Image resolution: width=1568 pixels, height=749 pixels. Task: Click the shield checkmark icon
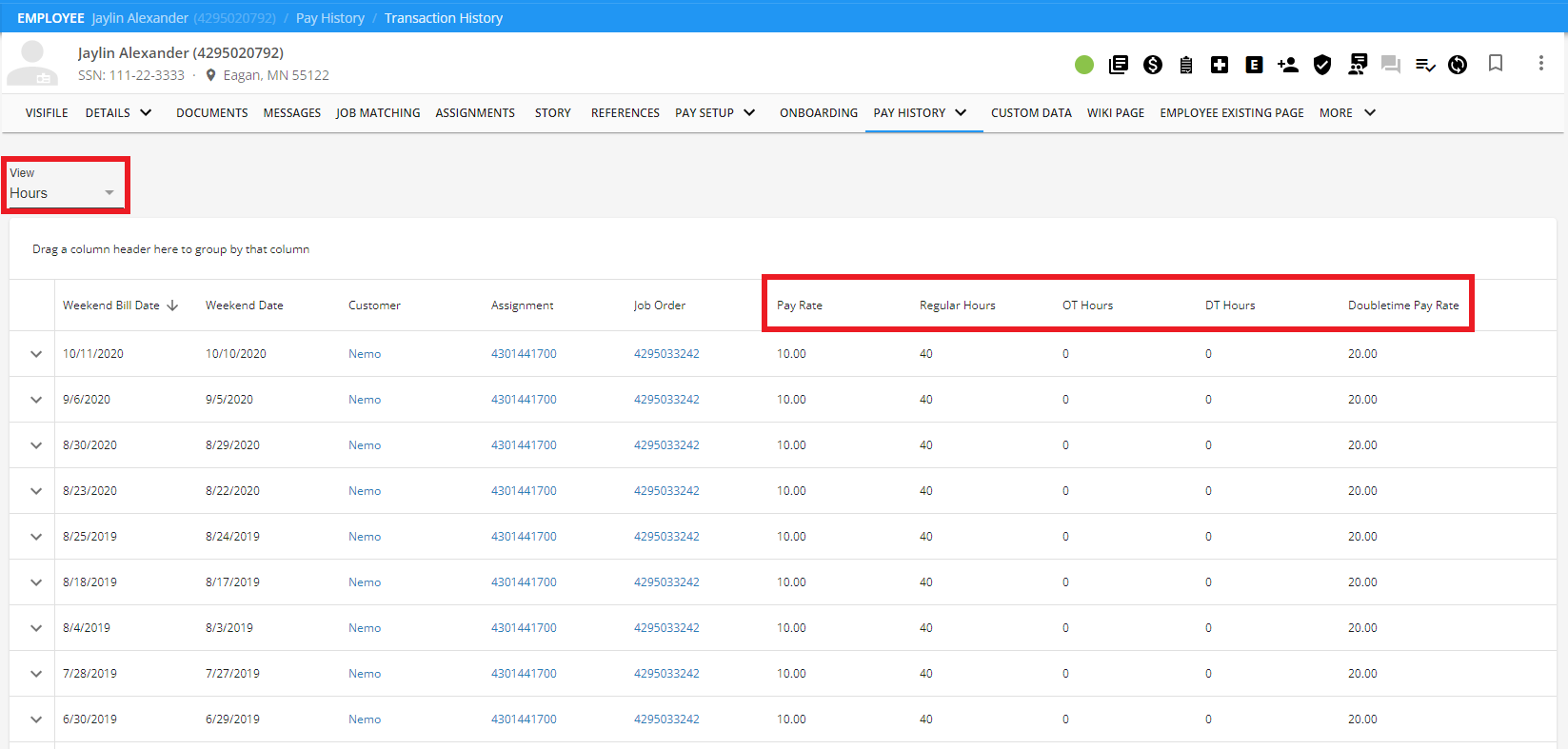pyautogui.click(x=1322, y=65)
